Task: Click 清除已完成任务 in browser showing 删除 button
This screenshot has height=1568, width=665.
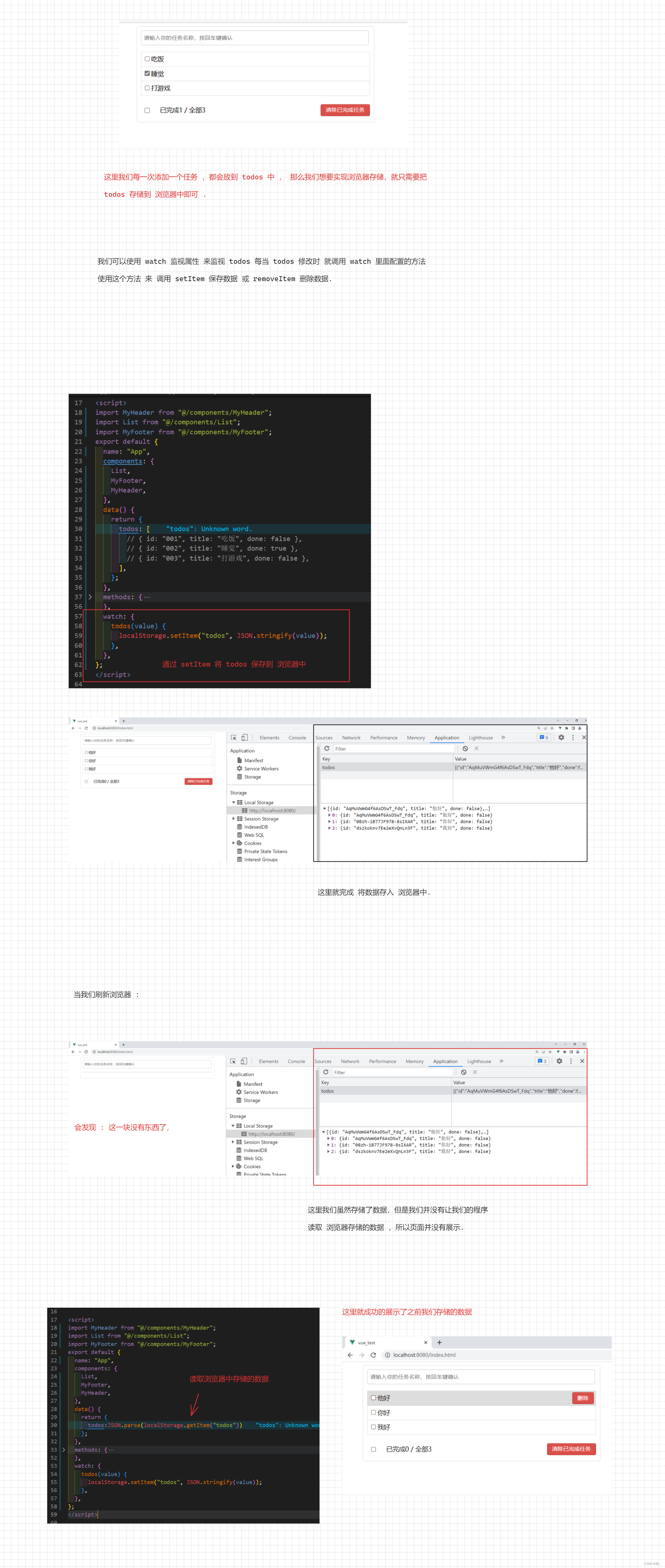Action: click(571, 1449)
